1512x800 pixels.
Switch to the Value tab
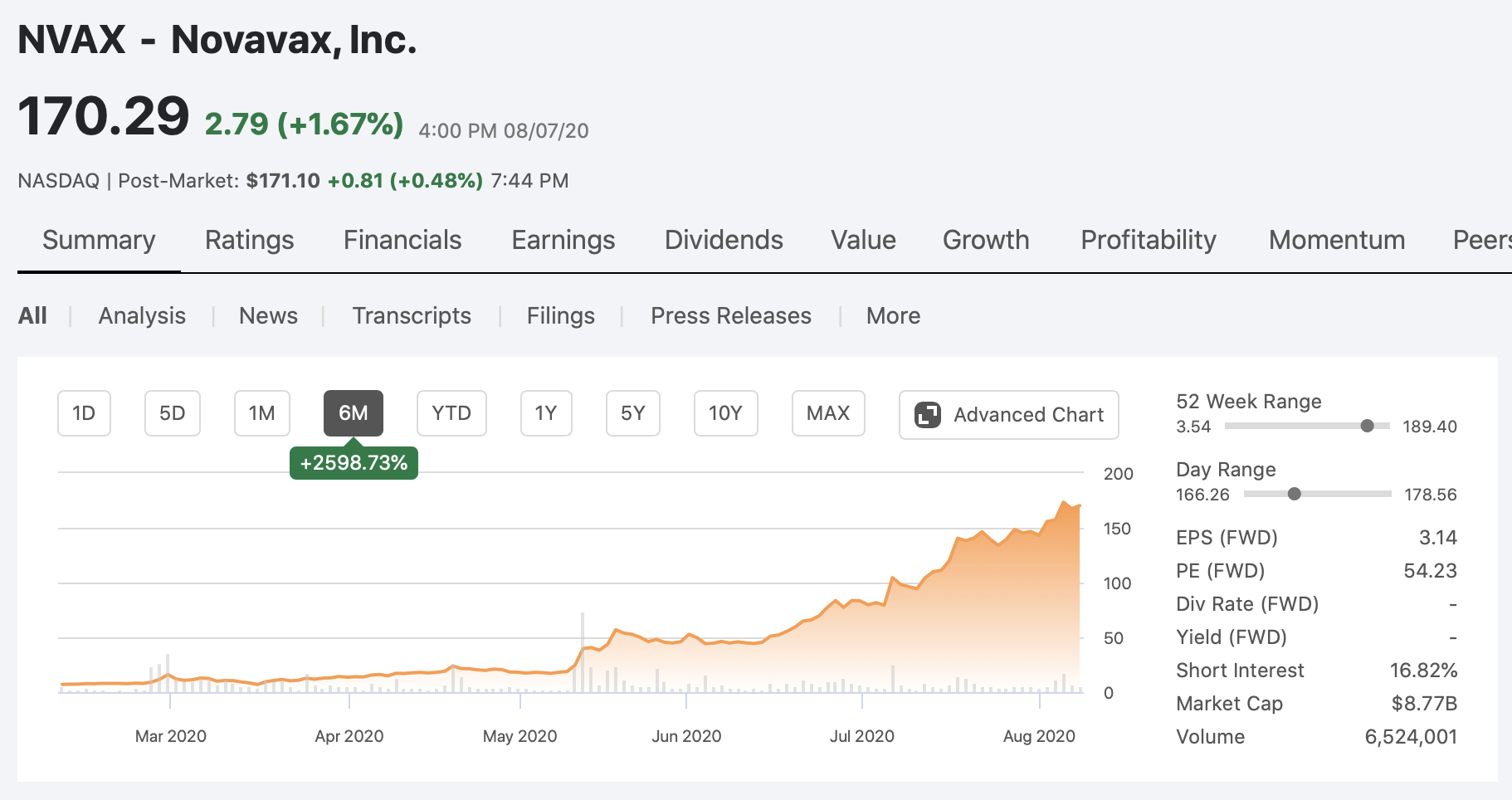864,240
